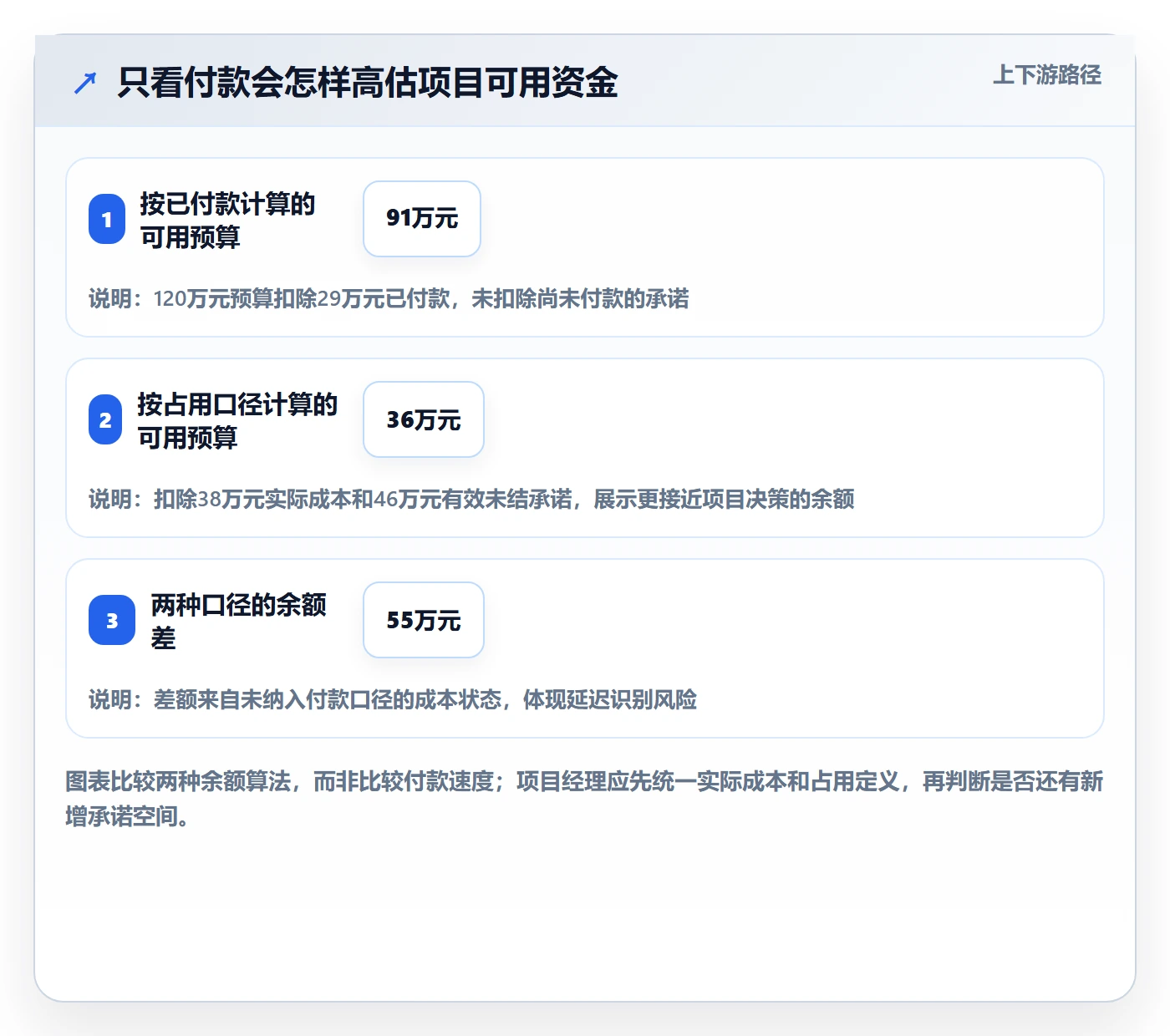Click the upward trend arrow icon in header

click(85, 83)
